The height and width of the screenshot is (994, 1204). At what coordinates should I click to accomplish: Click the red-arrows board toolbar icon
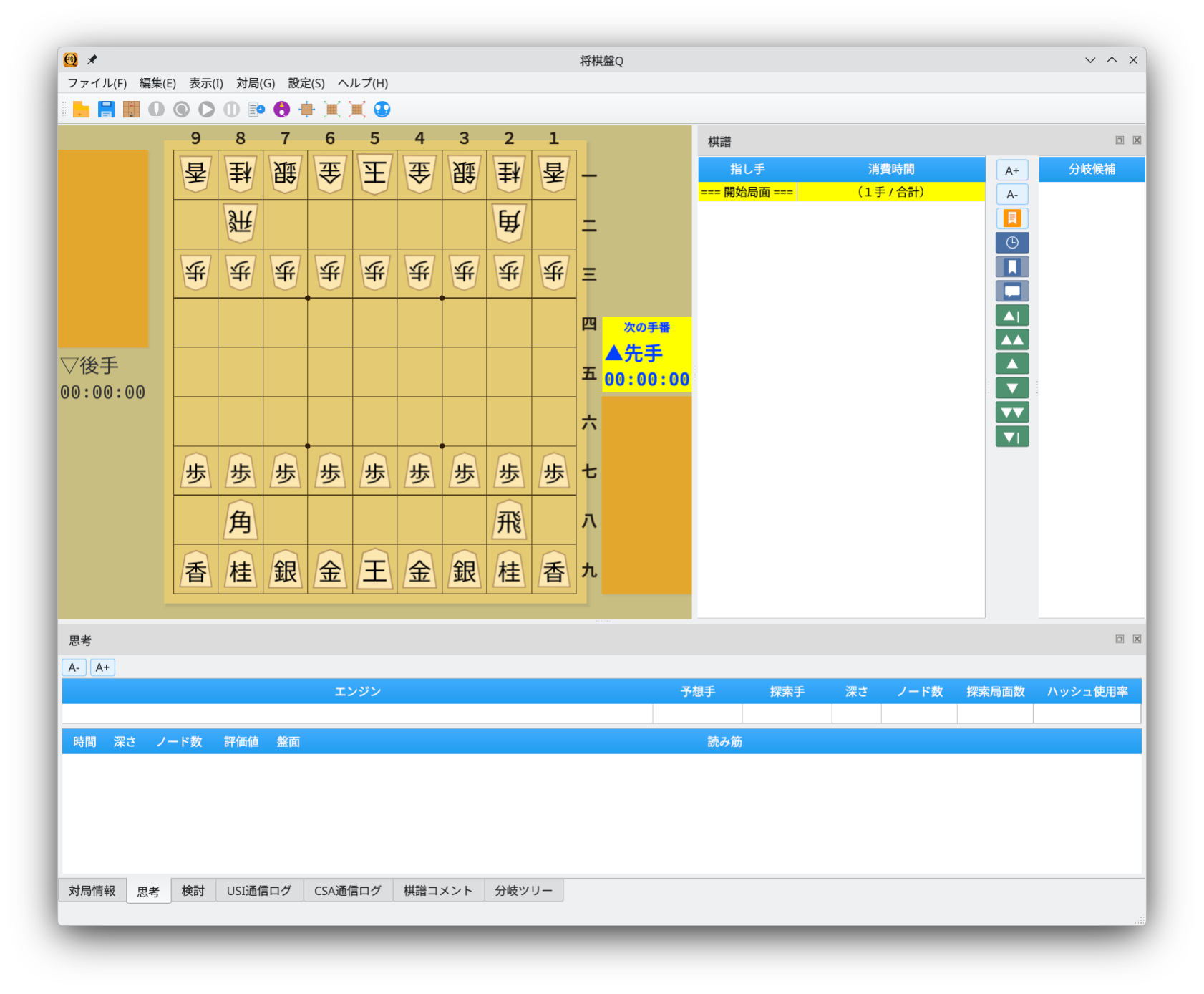pos(356,110)
